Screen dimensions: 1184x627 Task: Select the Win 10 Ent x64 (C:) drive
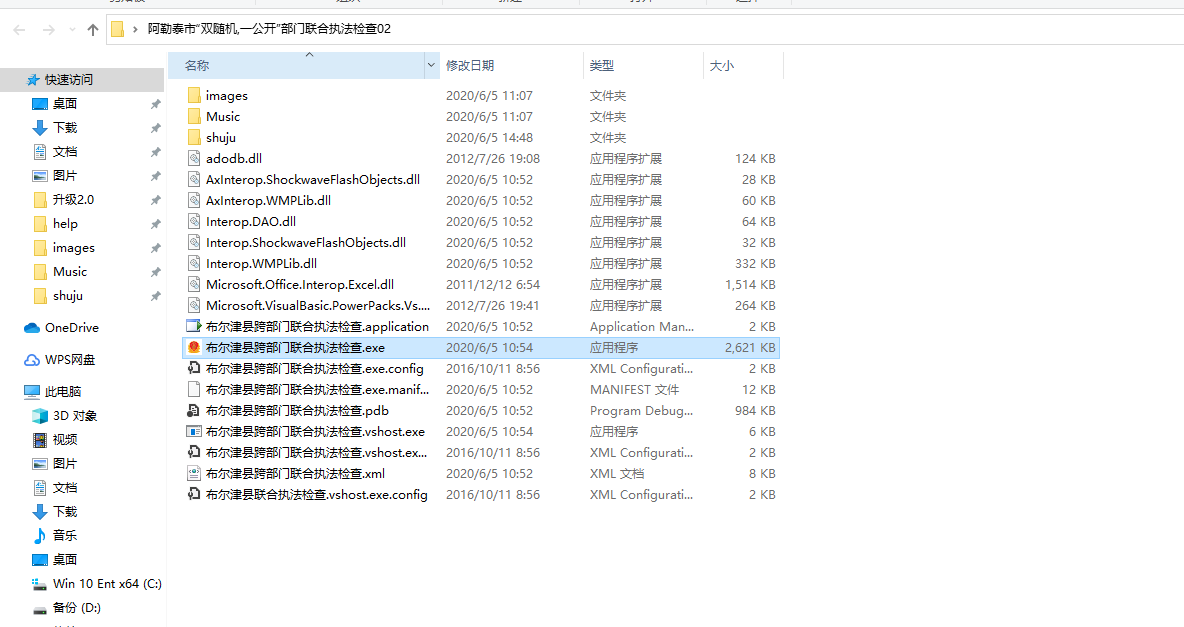[106, 584]
